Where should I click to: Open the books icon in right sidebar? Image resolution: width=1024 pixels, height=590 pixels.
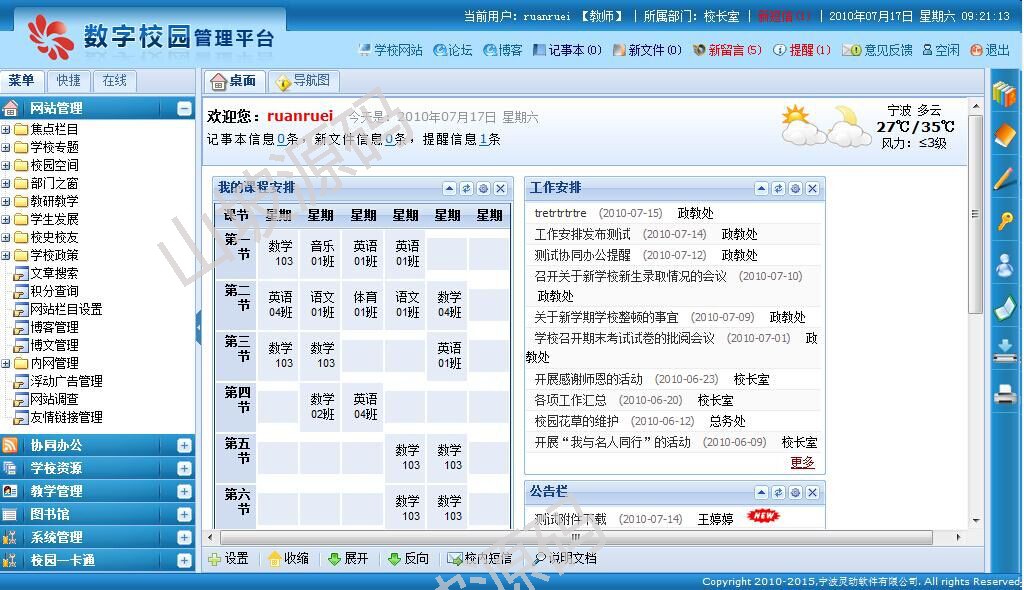1004,95
